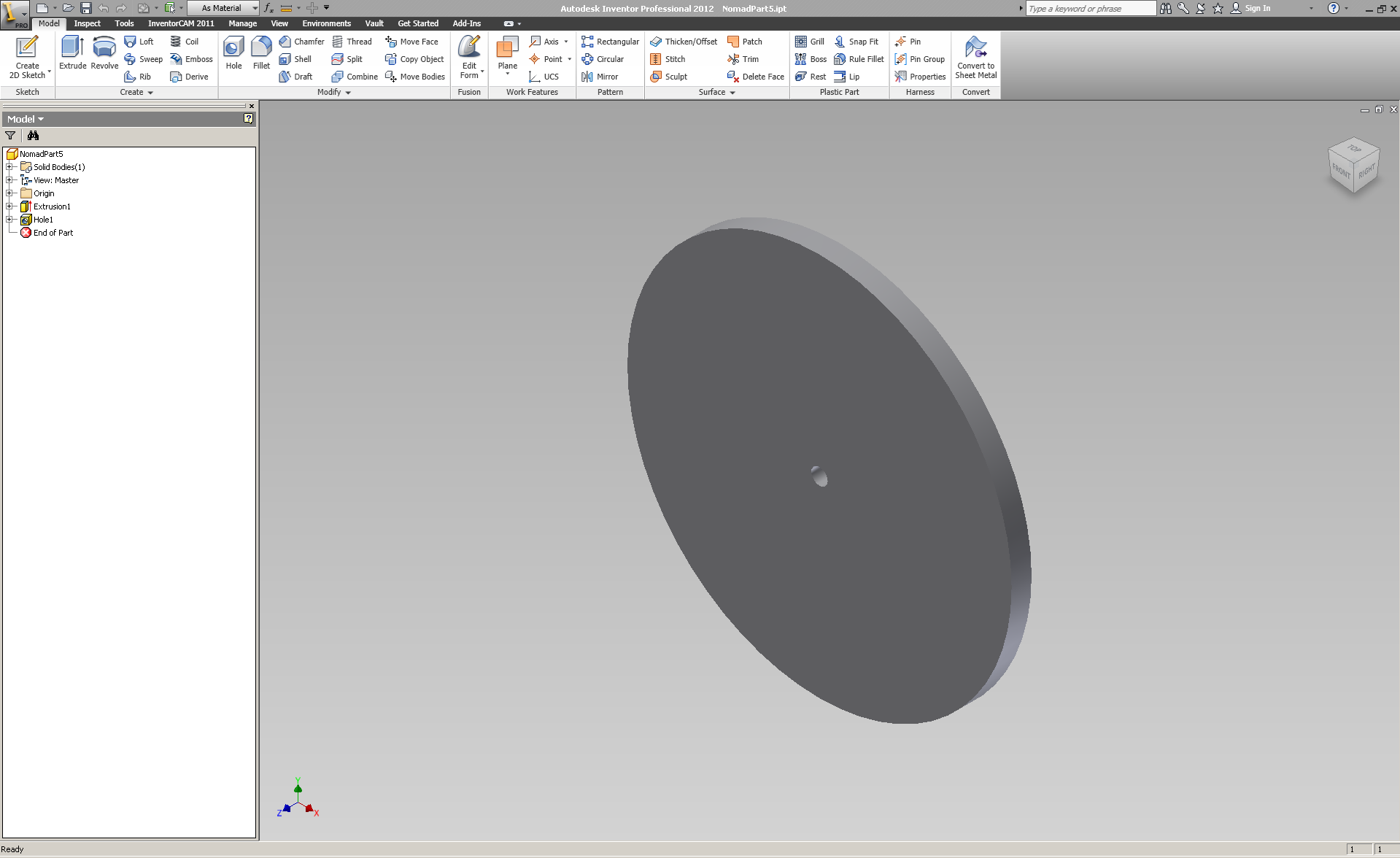Insert a Snap Fit feature
The height and width of the screenshot is (858, 1400).
[x=856, y=42]
